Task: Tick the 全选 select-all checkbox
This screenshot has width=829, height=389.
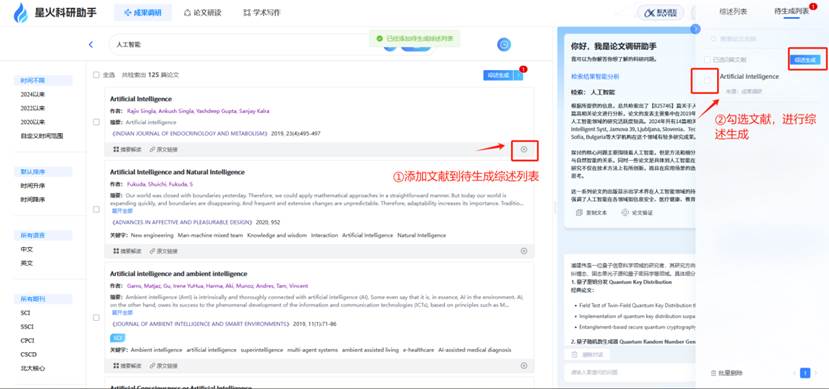Action: 96,75
